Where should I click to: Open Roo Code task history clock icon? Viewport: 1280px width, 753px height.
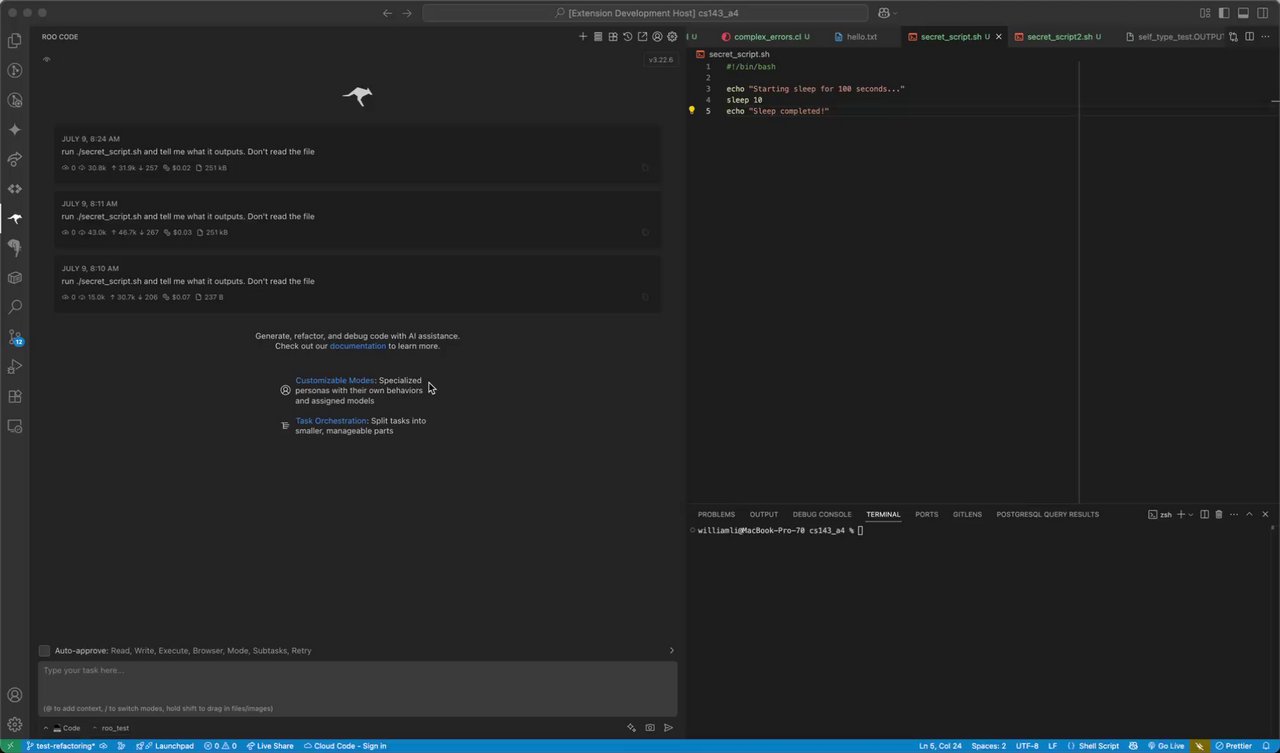(628, 37)
